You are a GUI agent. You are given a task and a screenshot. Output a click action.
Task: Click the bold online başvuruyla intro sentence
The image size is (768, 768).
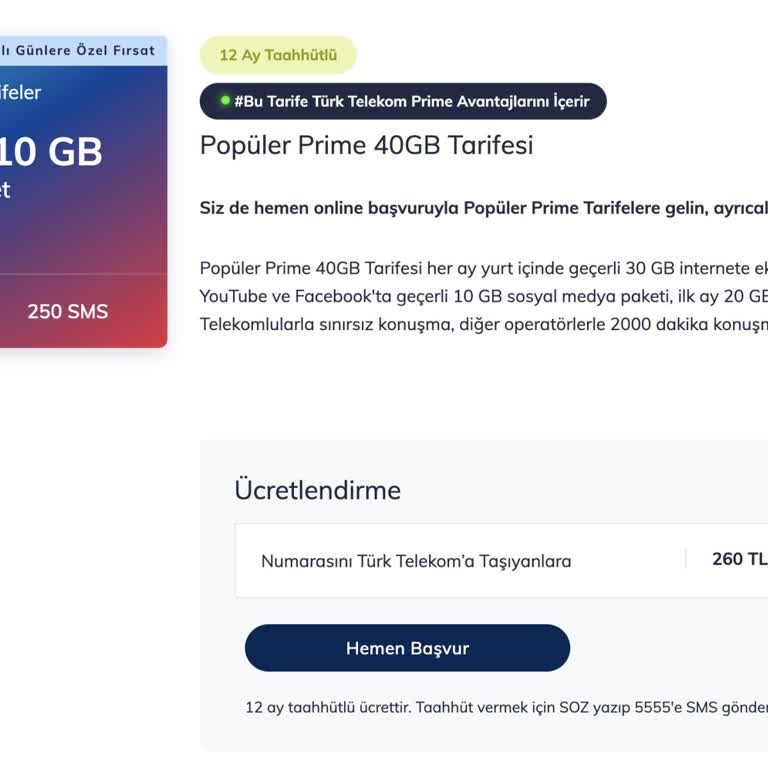tap(483, 208)
